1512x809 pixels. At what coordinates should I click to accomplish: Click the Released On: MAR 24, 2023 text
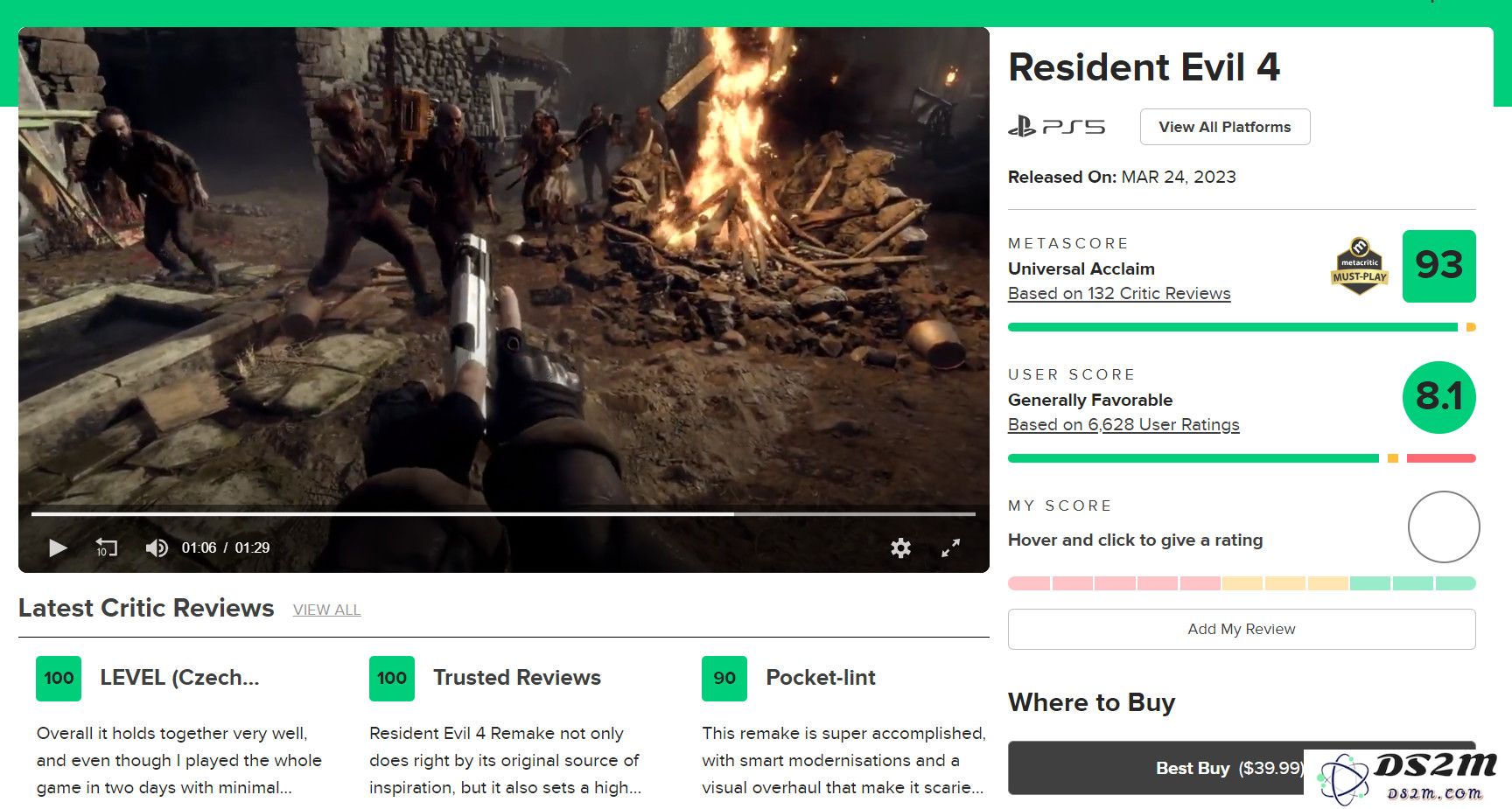1122,178
